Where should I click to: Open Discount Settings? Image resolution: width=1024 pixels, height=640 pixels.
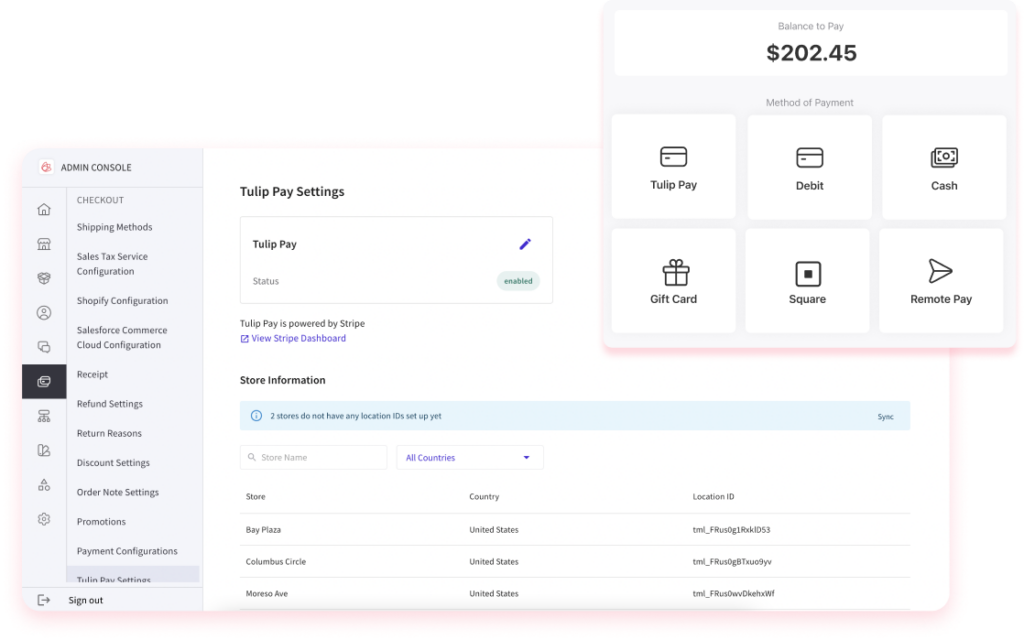coord(113,463)
